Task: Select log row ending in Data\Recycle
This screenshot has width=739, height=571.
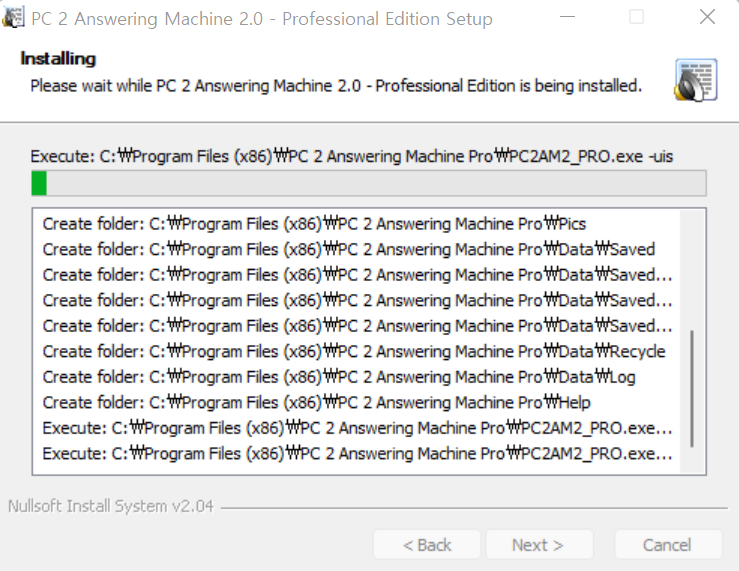Action: click(x=354, y=351)
